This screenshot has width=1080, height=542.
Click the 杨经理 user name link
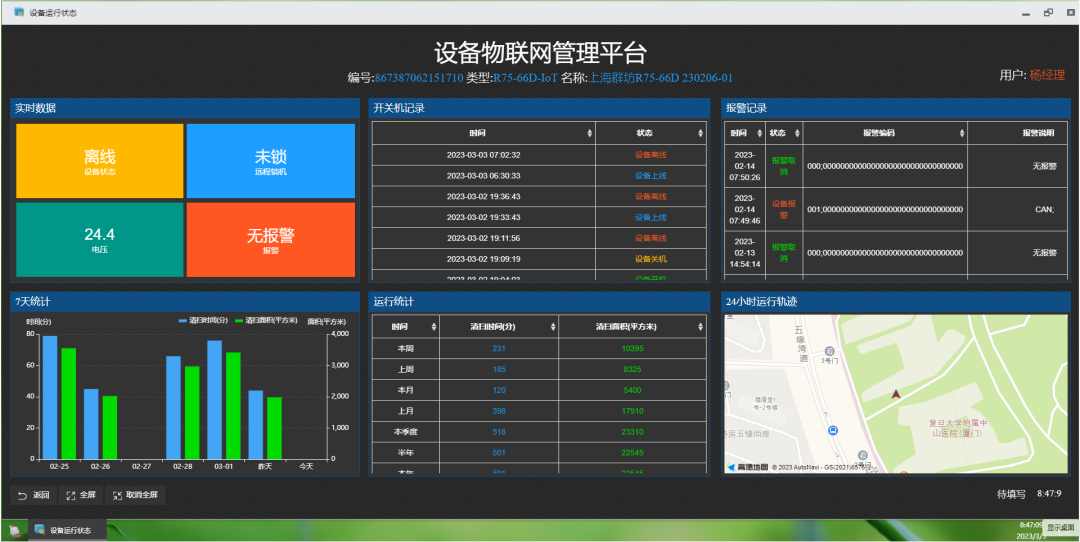[x=1047, y=75]
